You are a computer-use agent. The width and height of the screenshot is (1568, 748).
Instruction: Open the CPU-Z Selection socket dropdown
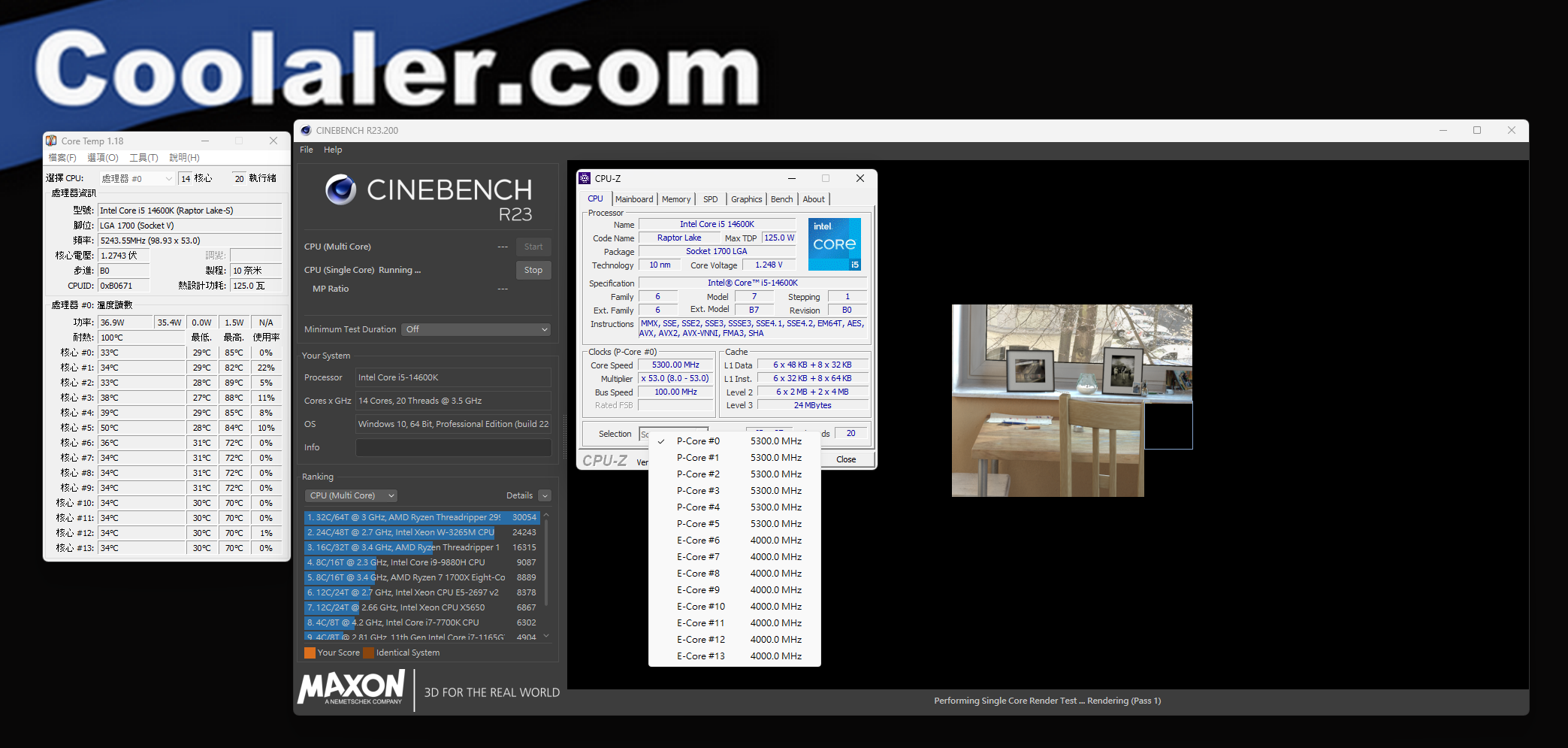673,434
